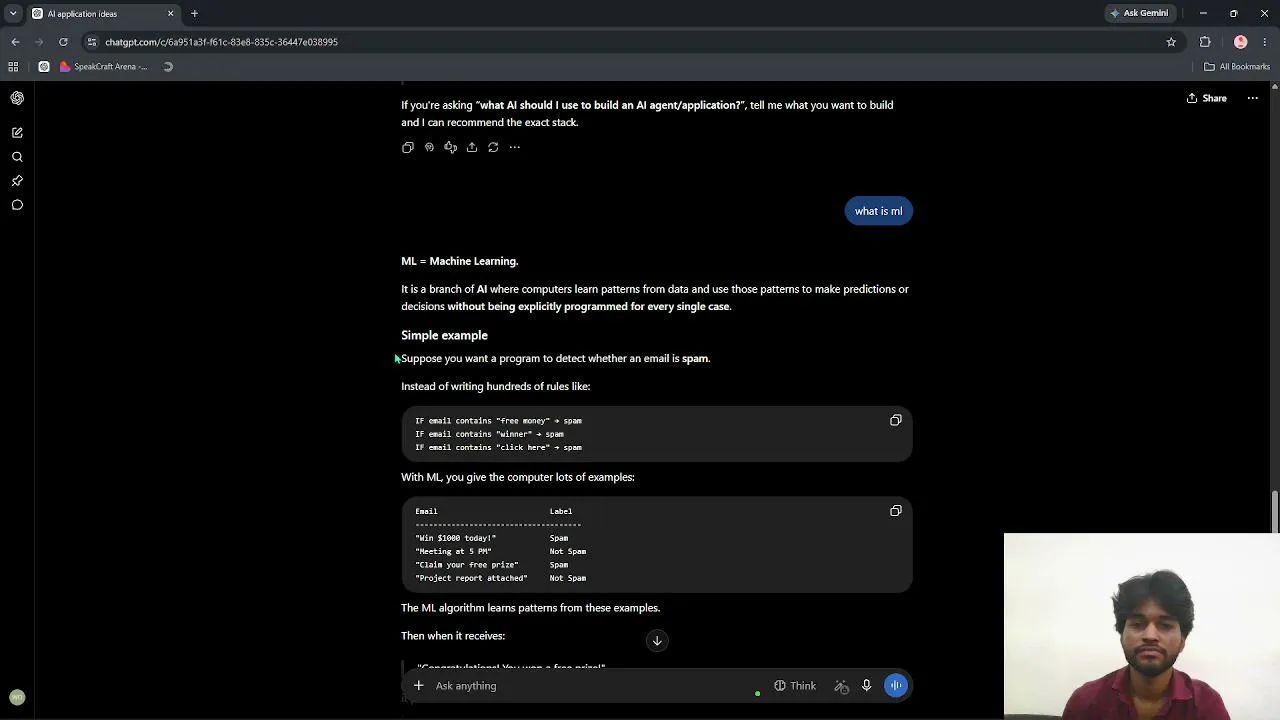The width and height of the screenshot is (1280, 720).
Task: Open the loading bookmark next to SpeakCraft
Action: tap(168, 67)
